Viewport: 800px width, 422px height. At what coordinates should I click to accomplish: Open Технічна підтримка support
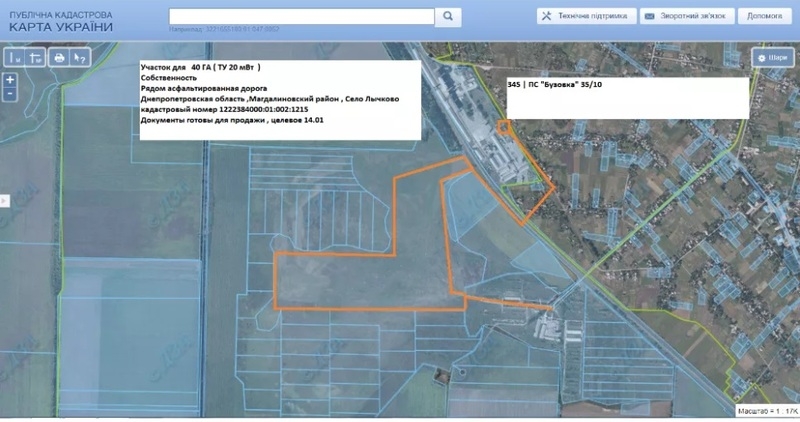click(x=585, y=16)
